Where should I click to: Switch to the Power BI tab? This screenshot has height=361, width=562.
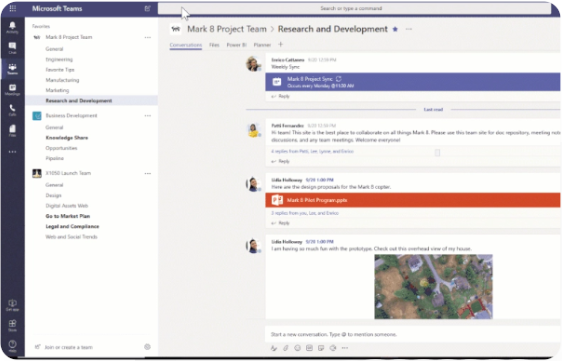click(237, 45)
